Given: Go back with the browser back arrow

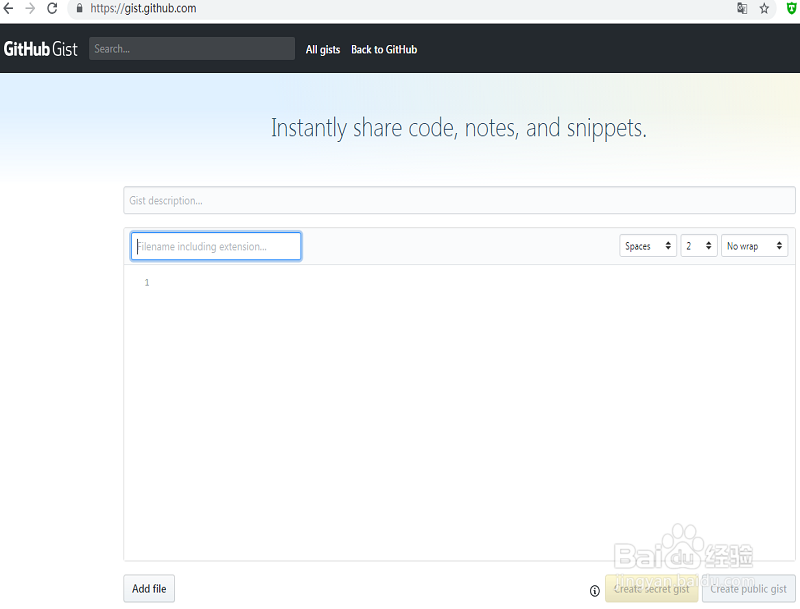Looking at the screenshot, I should (x=8, y=8).
